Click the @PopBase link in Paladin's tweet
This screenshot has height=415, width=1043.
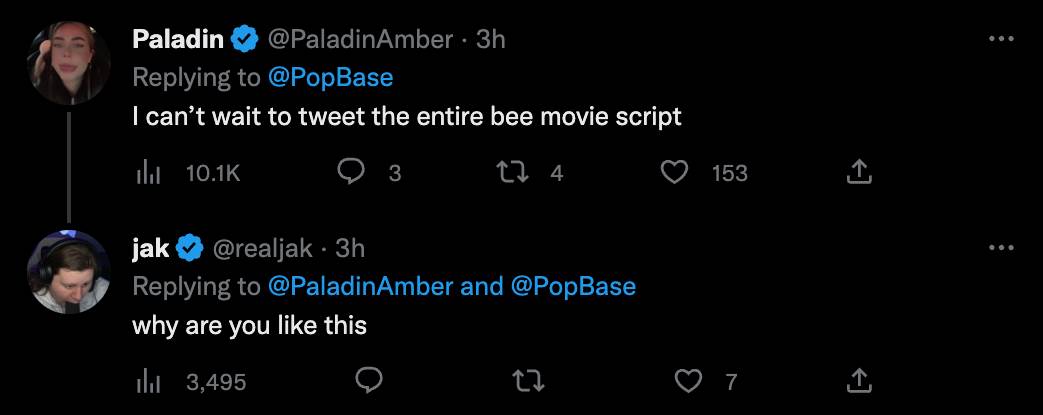click(x=331, y=78)
